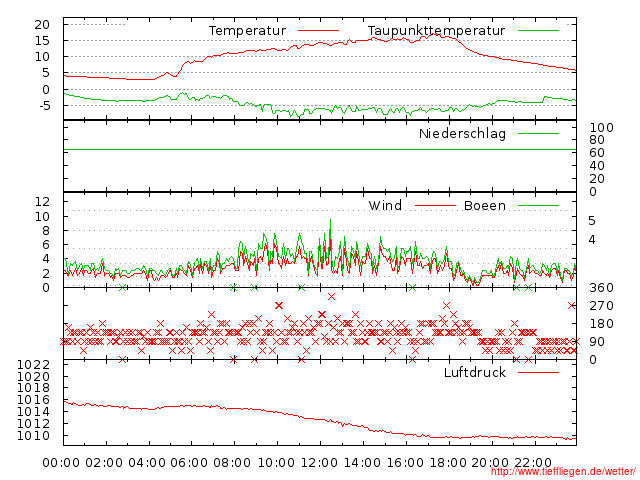This screenshot has width=640, height=480.
Task: Click red line sample beside Wind legend
Action: click(435, 206)
